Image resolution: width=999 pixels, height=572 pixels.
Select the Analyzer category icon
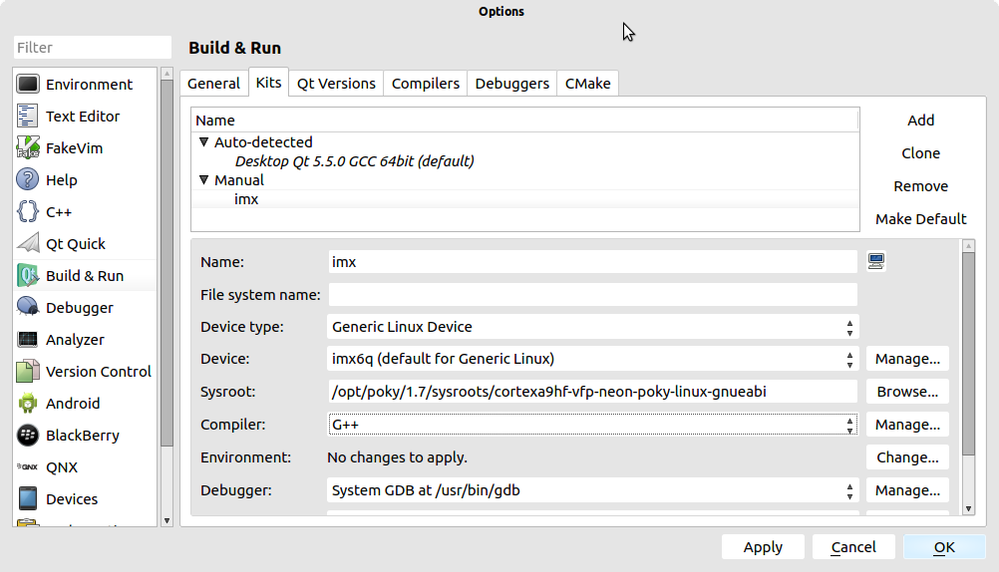[x=28, y=340]
